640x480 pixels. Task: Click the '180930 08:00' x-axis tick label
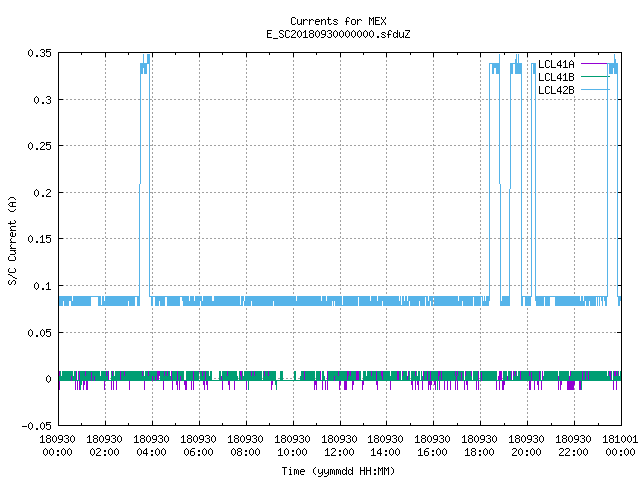(245, 445)
